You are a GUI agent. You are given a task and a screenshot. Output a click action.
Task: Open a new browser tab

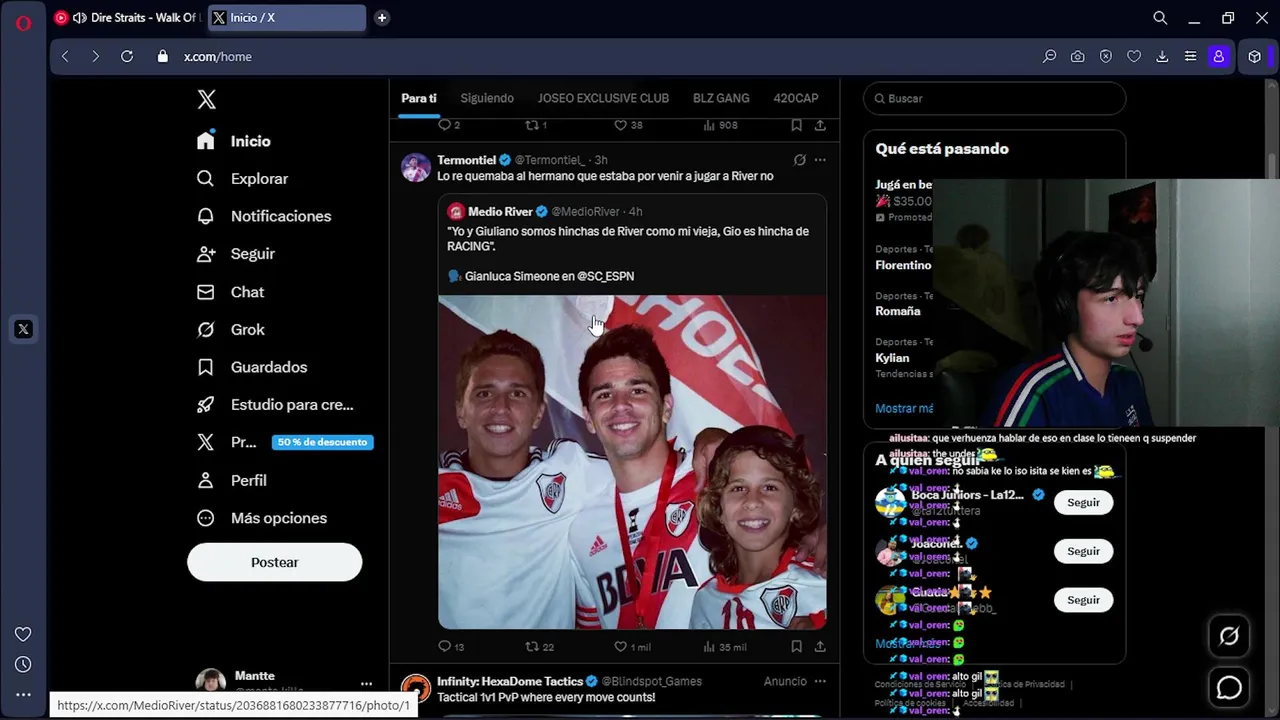pyautogui.click(x=381, y=18)
